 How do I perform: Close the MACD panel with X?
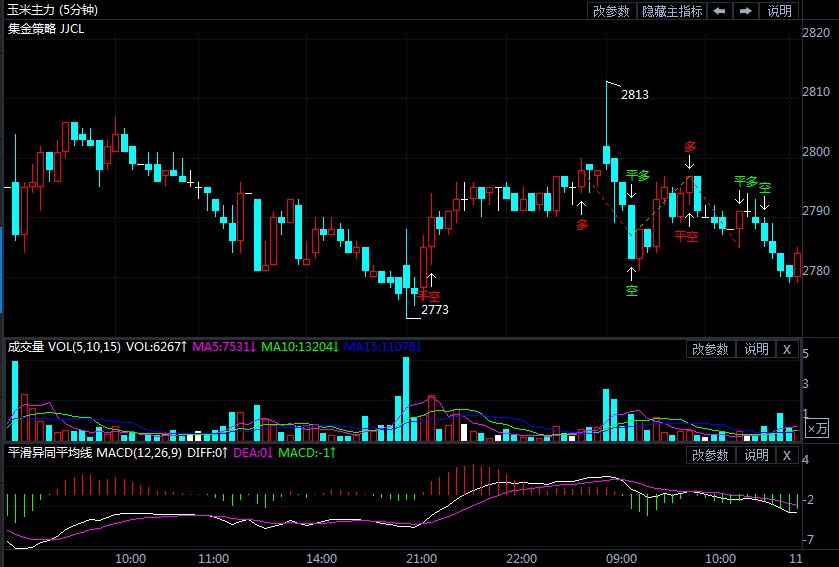(787, 455)
